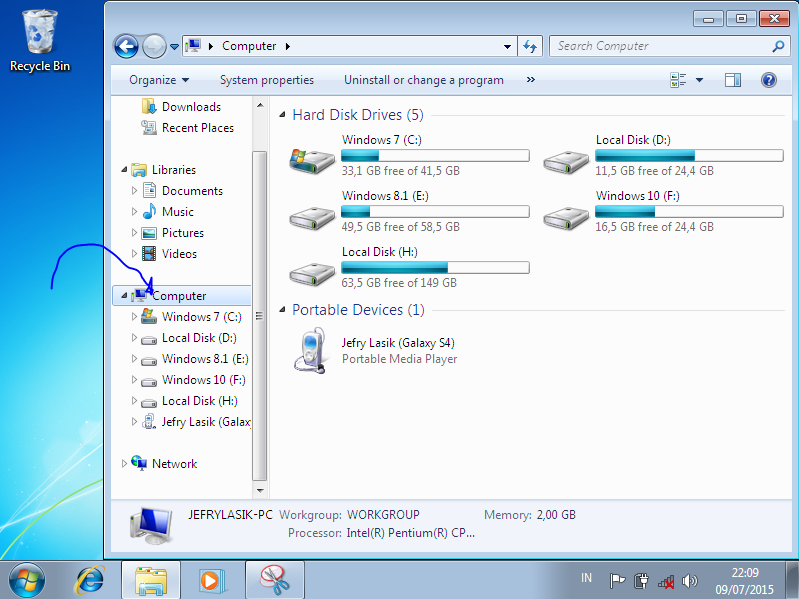Viewport: 799px width, 599px height.
Task: Click the Change your view icon
Action: coord(678,80)
